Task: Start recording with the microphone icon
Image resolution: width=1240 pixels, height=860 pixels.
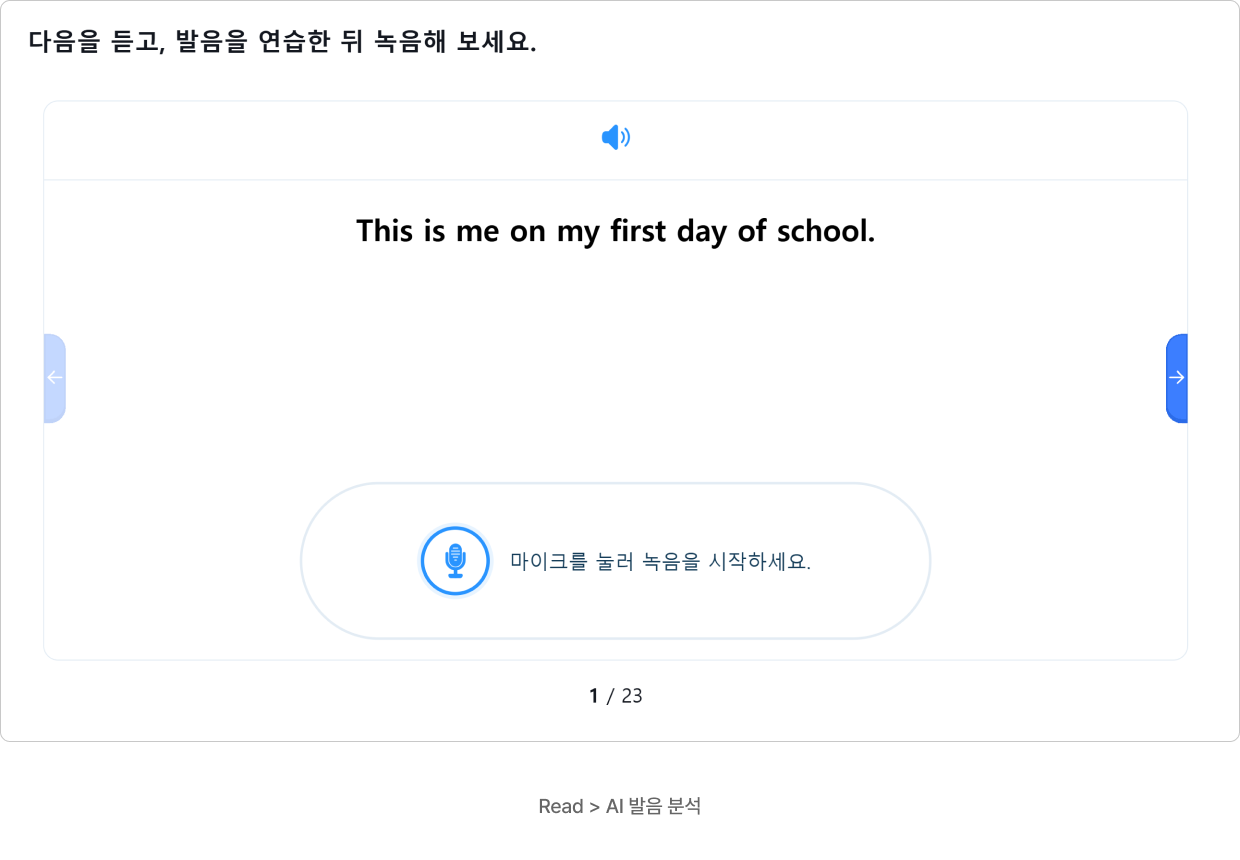Action: click(456, 561)
